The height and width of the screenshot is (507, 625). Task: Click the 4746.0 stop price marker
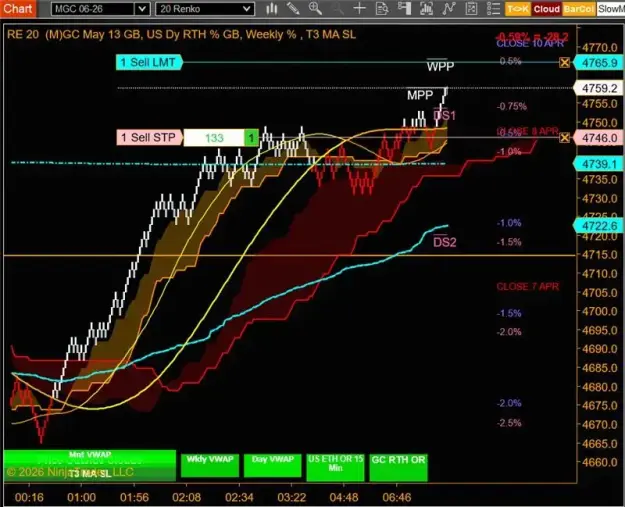(599, 138)
